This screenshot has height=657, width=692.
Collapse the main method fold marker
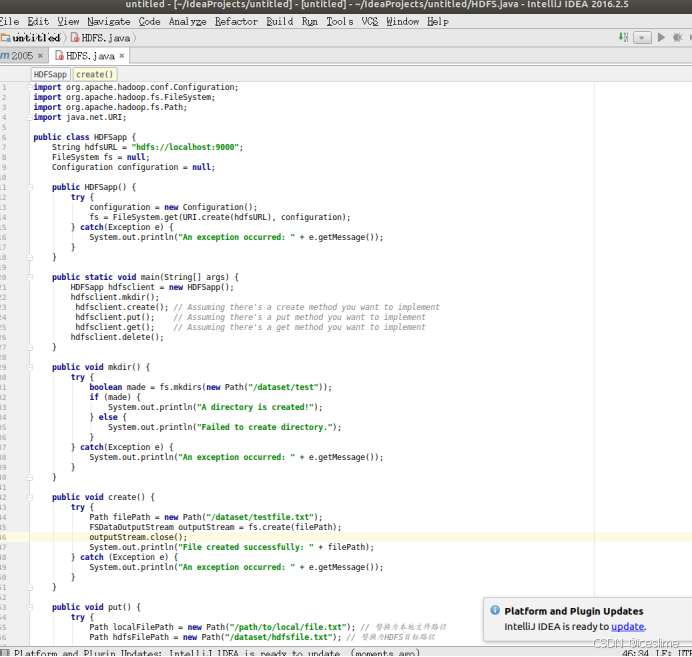pyautogui.click(x=30, y=277)
